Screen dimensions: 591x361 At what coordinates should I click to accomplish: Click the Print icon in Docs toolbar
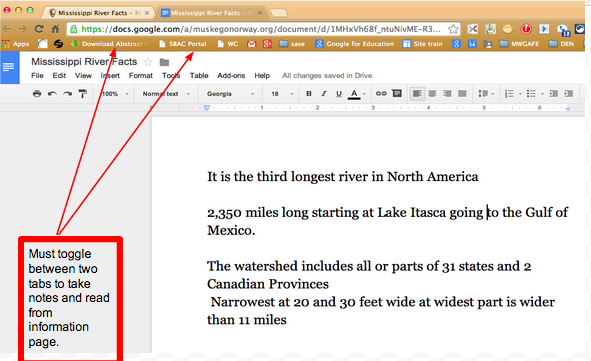click(x=37, y=94)
